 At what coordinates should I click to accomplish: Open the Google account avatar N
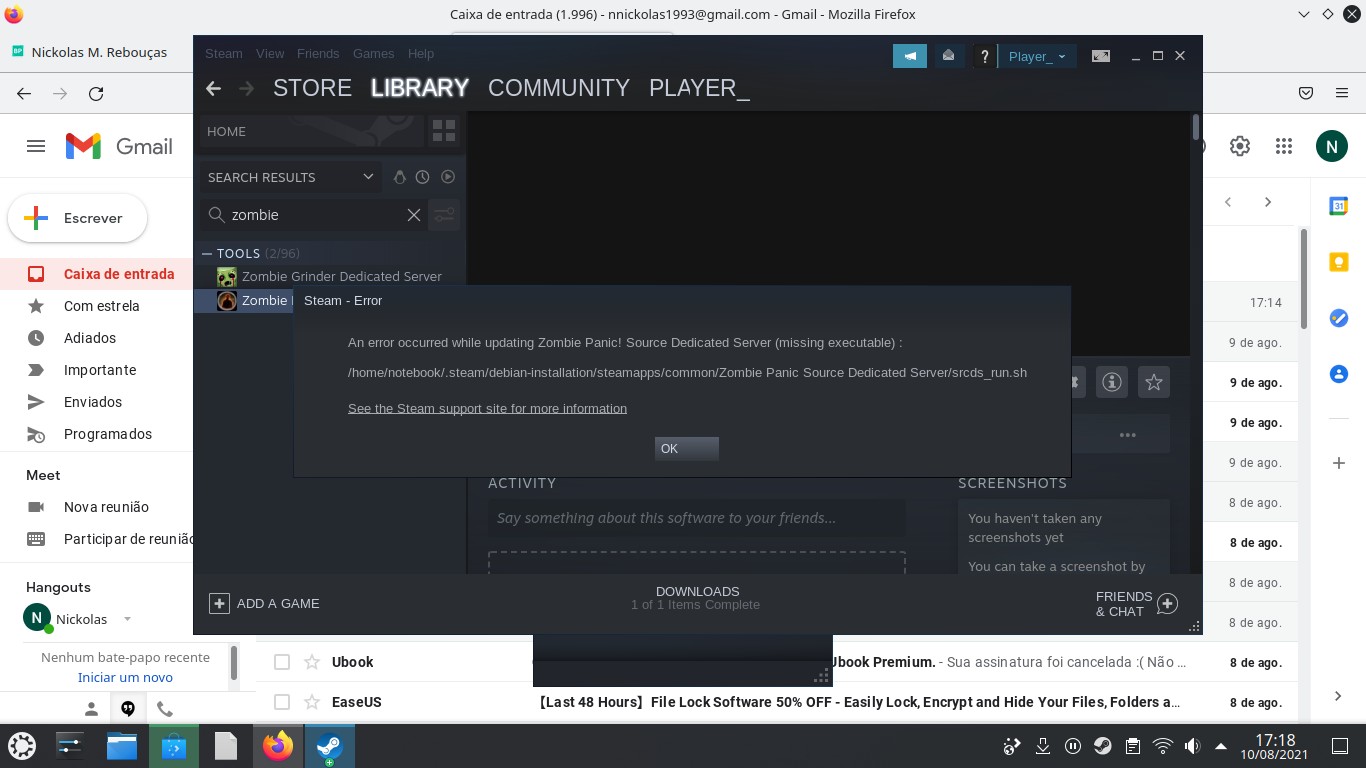(1331, 146)
